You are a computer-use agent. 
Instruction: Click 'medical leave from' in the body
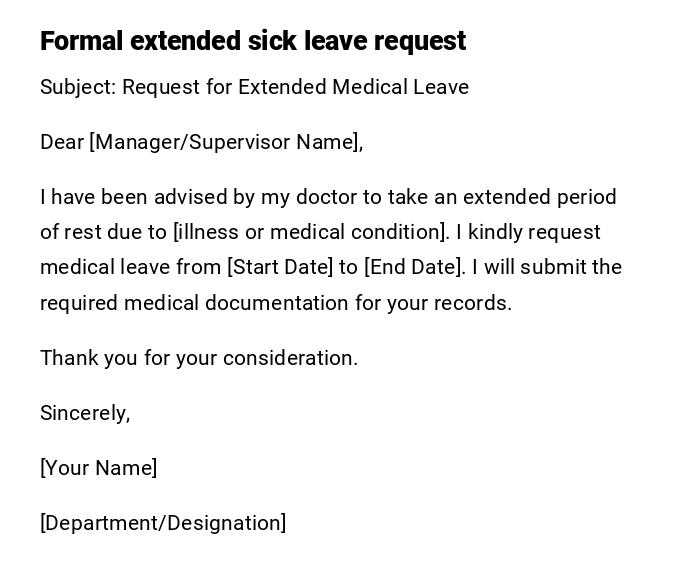click(131, 267)
